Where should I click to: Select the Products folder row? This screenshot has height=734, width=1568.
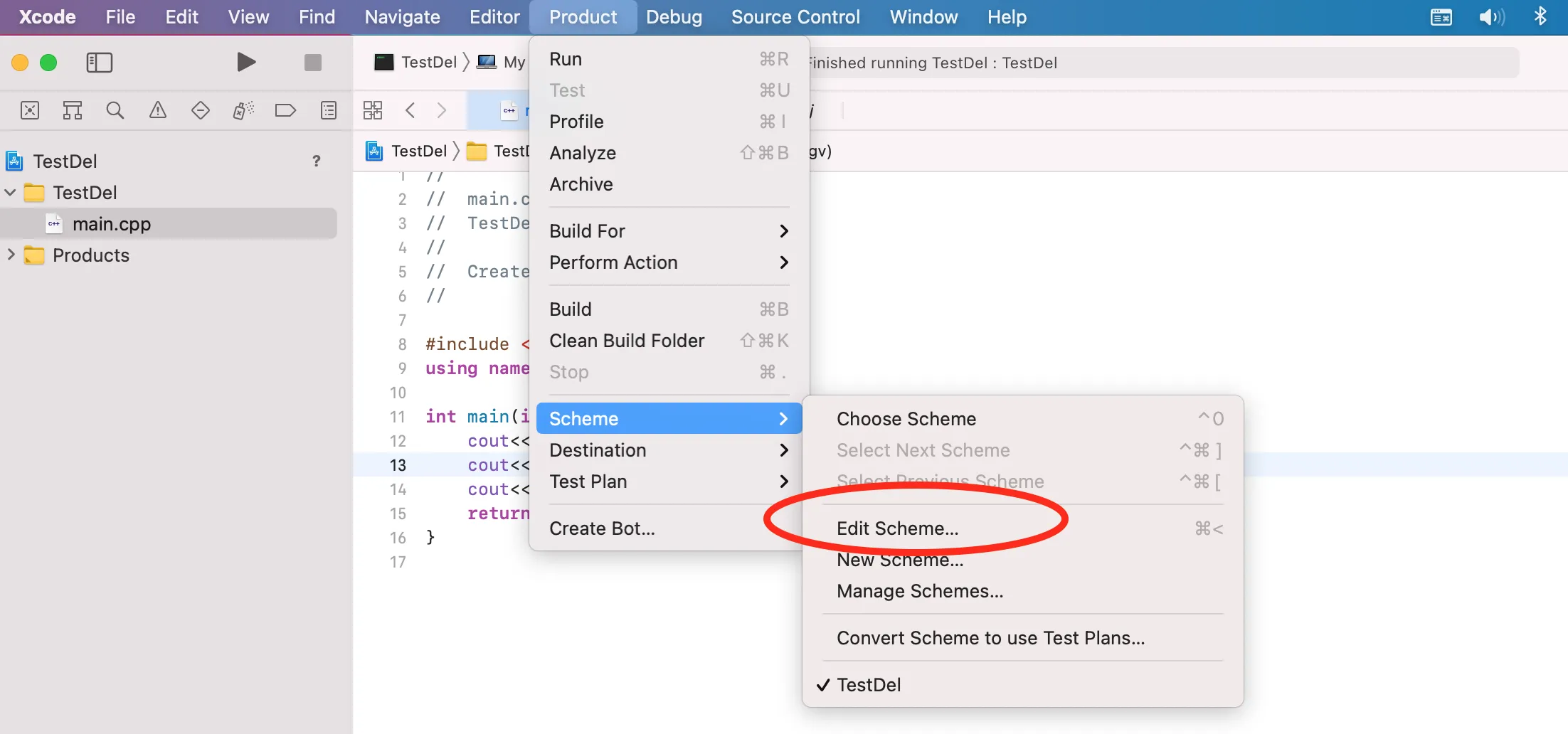coord(169,255)
